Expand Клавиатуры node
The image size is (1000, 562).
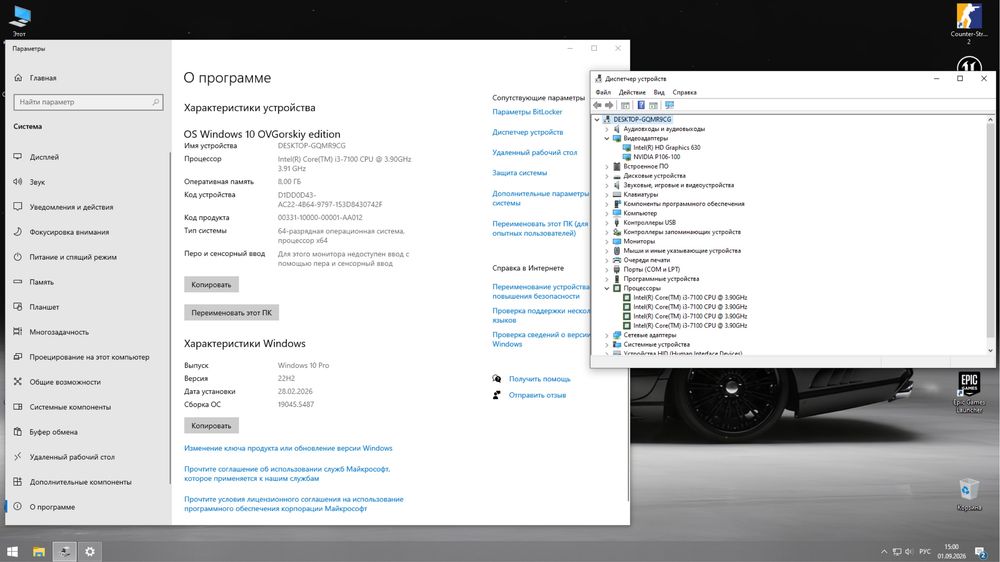[x=607, y=195]
